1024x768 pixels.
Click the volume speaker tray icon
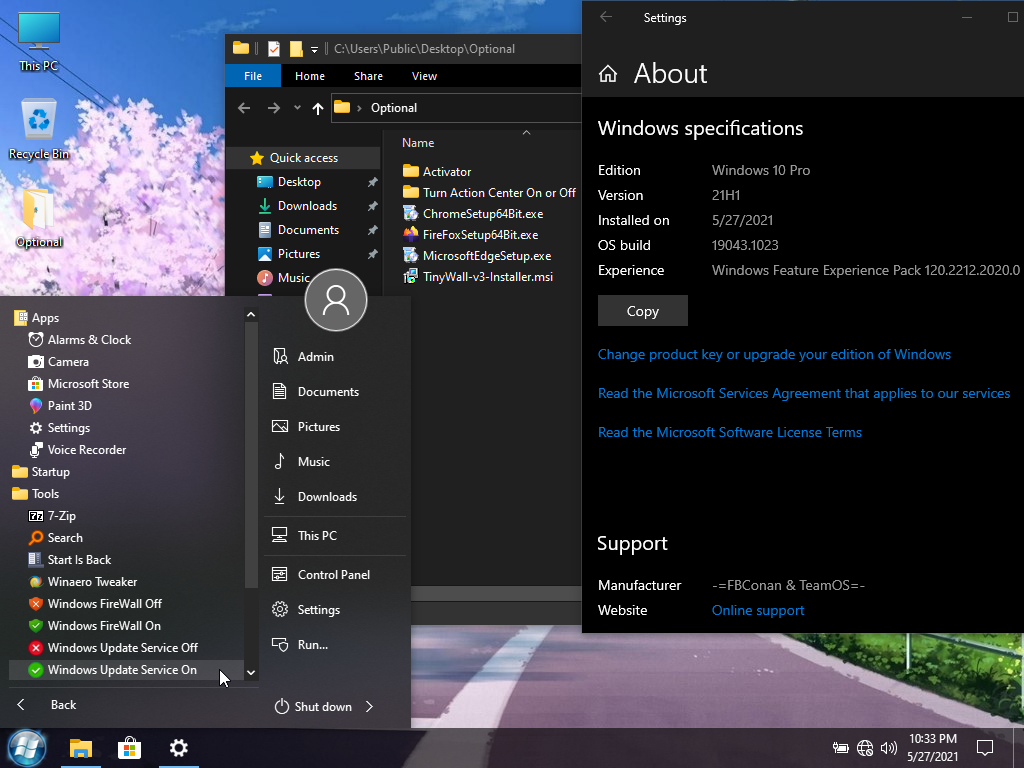coord(889,748)
